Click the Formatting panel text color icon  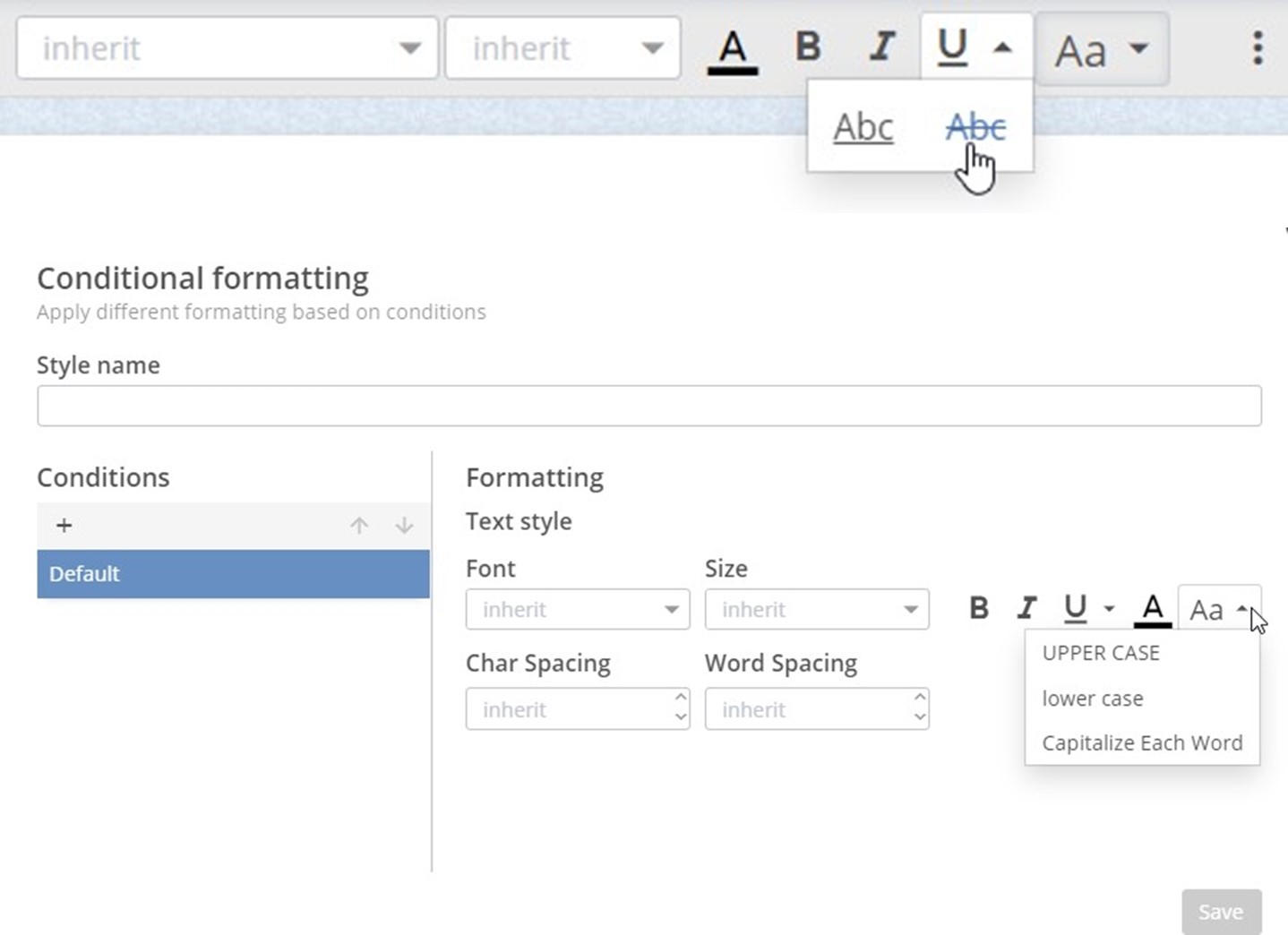1152,609
